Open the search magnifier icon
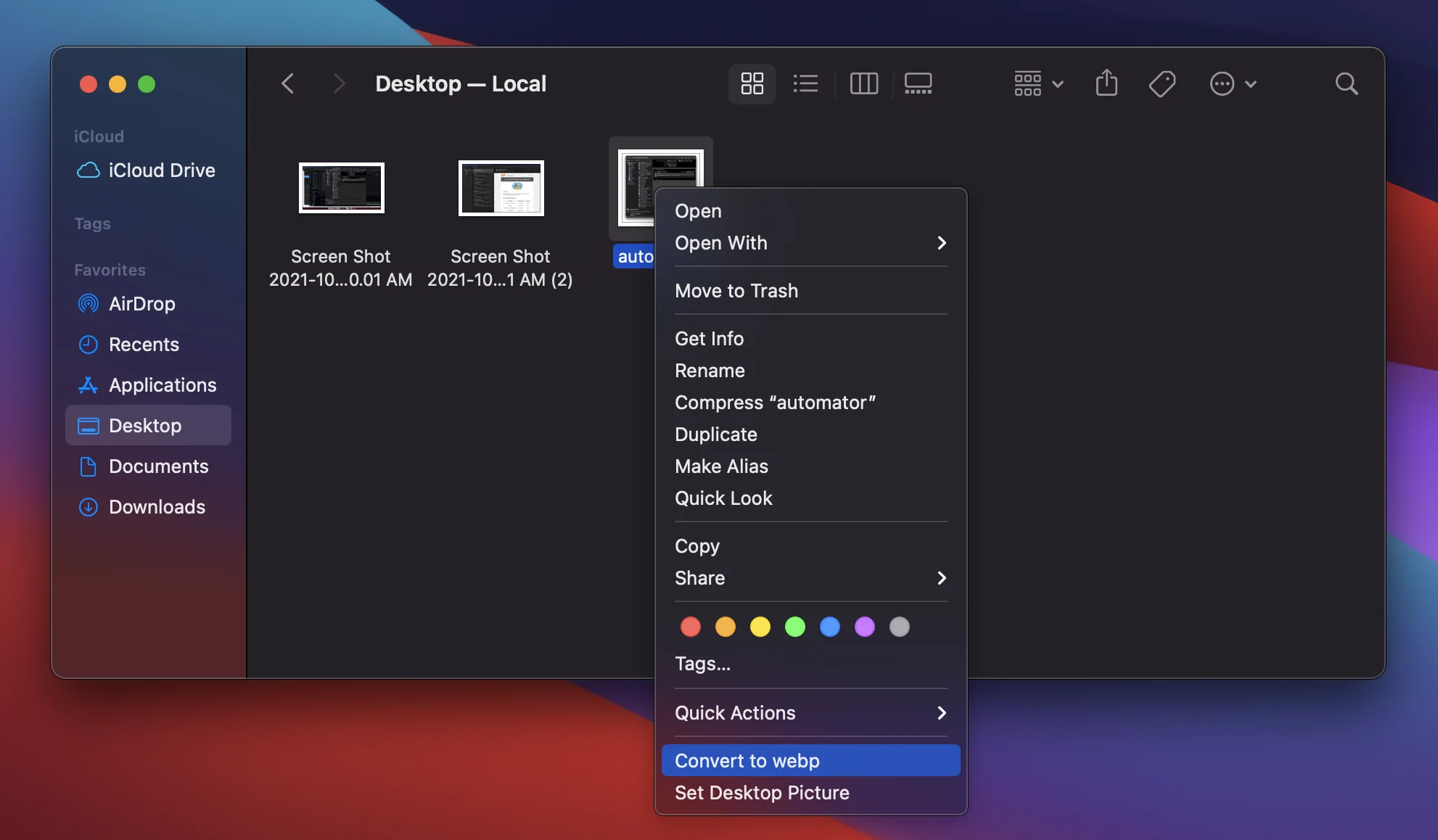Viewport: 1438px width, 840px height. (x=1346, y=83)
